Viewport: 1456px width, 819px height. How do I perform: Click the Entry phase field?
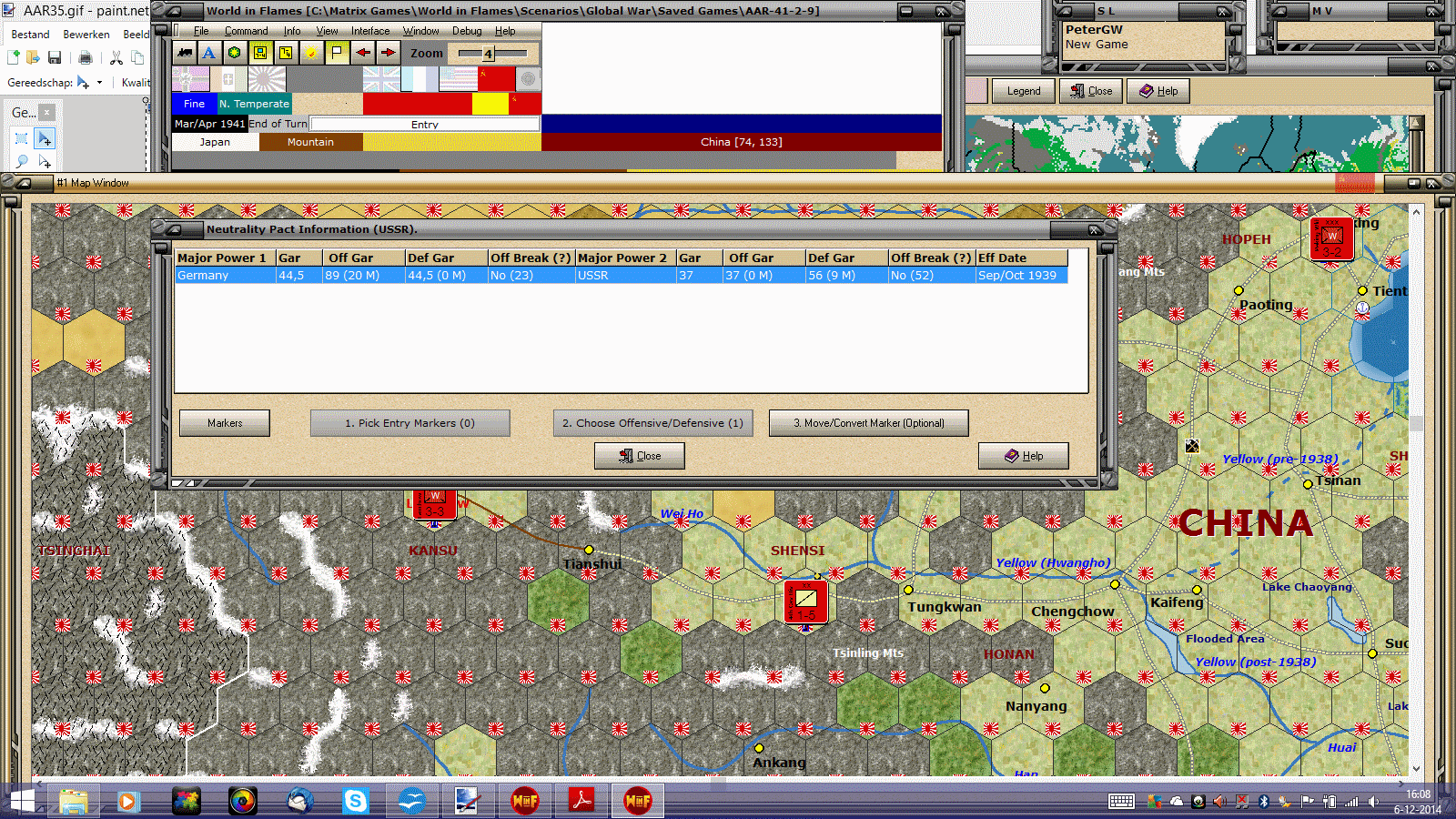click(x=425, y=124)
